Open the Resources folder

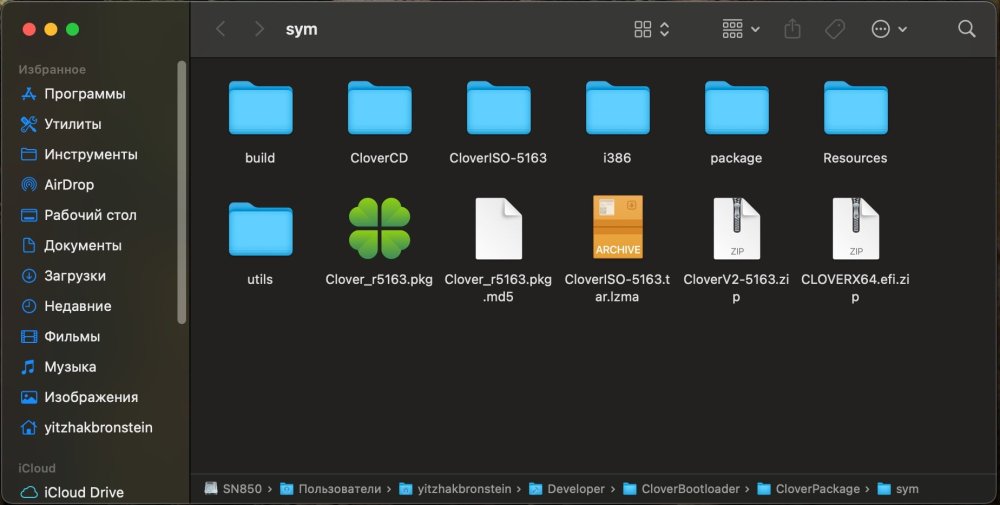(855, 108)
